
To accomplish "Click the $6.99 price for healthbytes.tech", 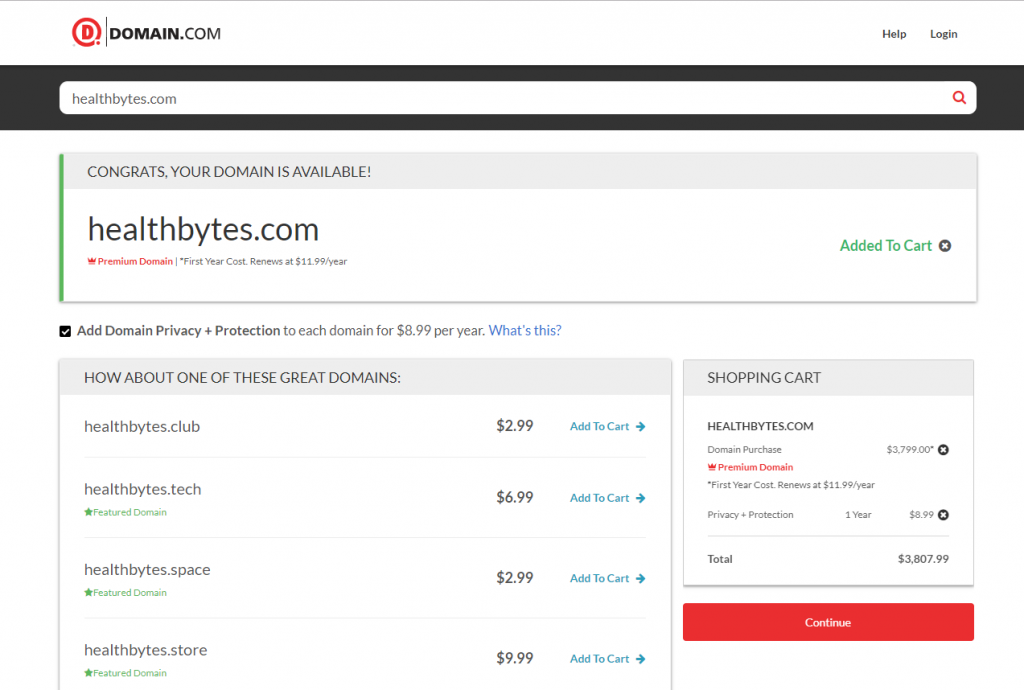I will tap(515, 497).
